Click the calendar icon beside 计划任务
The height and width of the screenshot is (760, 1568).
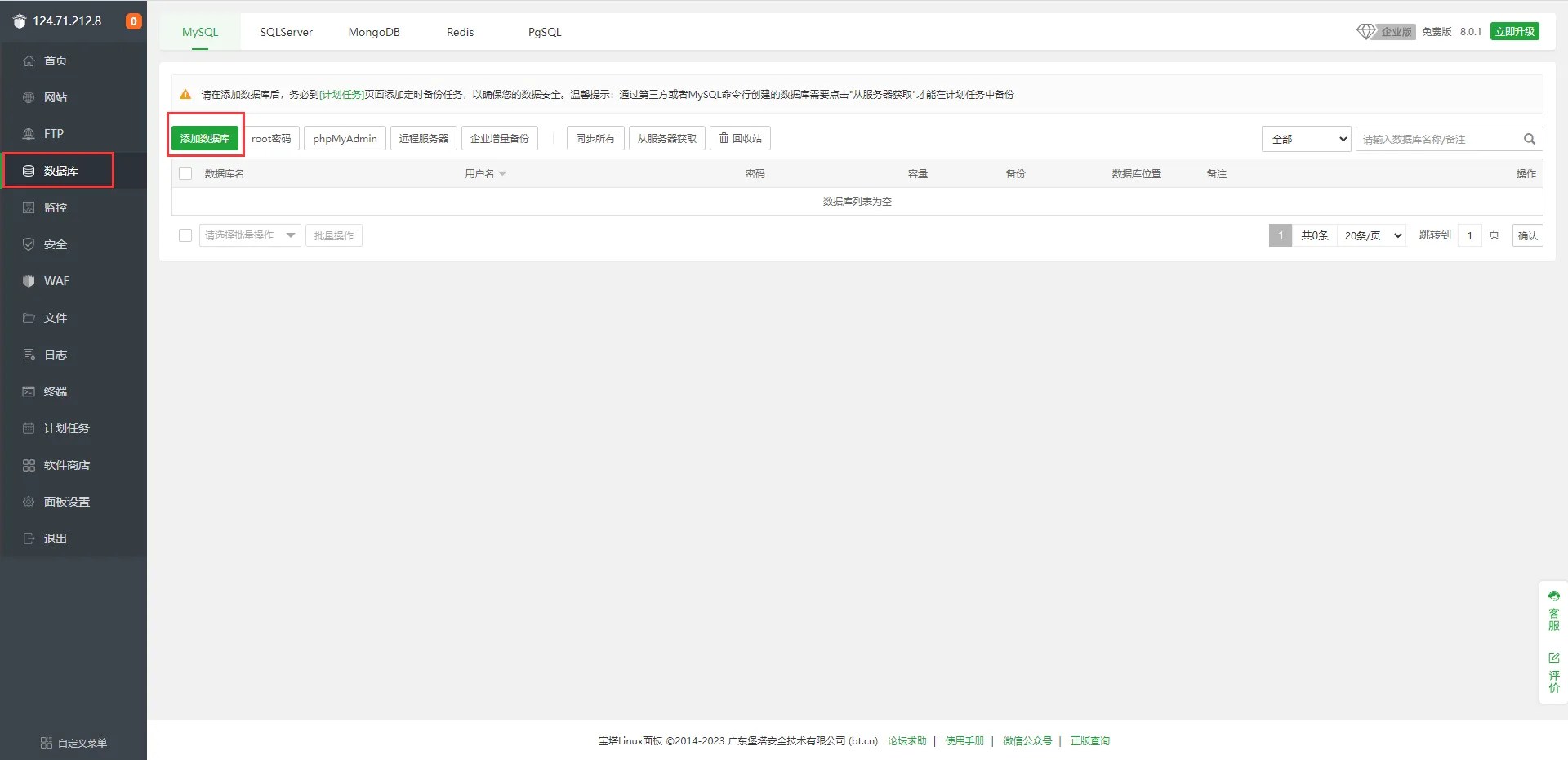pos(29,428)
